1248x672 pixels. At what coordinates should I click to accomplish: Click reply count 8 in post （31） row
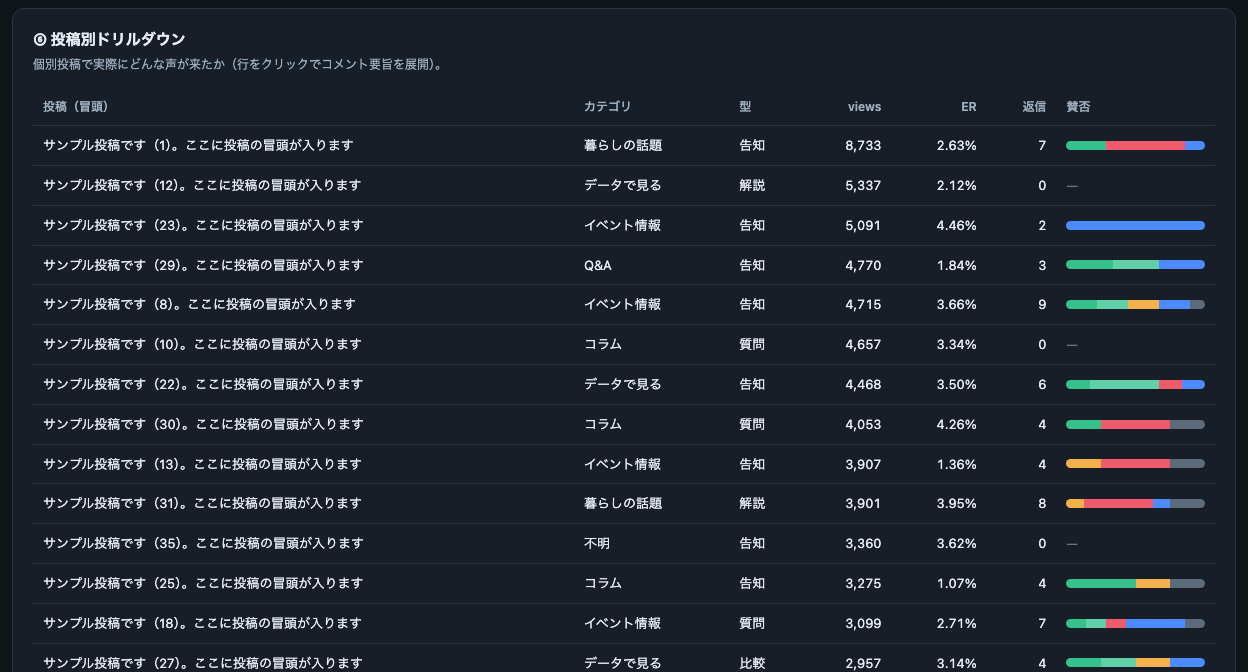[x=1042, y=504]
